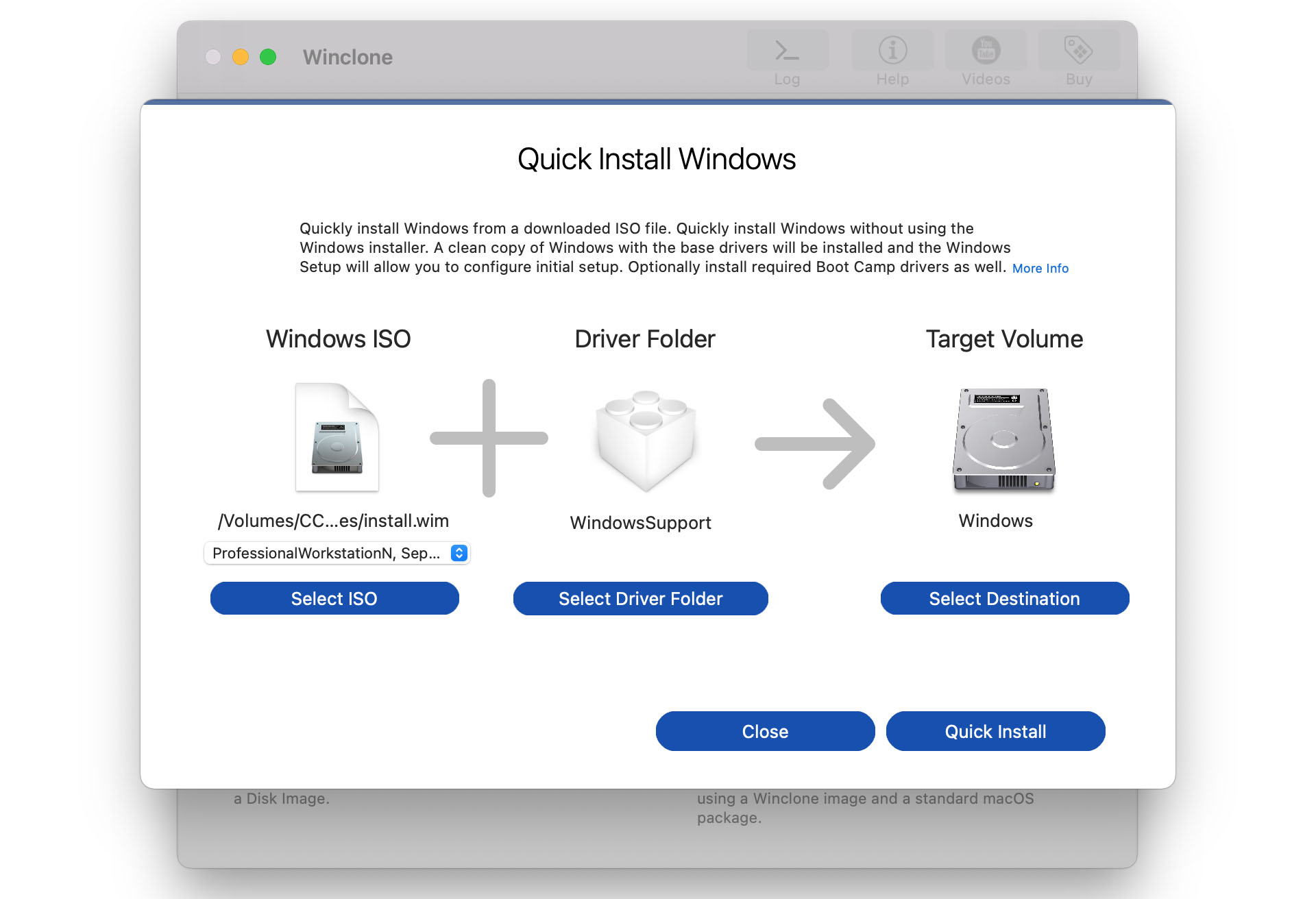Click the WindowsSupport folder name
1316x899 pixels.
pos(640,523)
